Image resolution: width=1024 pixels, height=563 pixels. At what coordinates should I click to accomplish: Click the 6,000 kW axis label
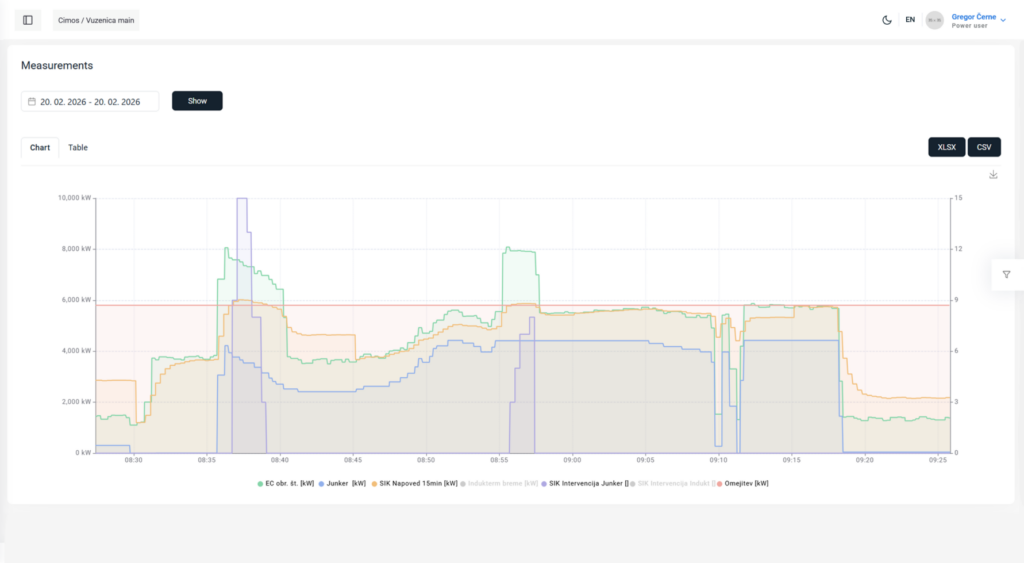76,300
